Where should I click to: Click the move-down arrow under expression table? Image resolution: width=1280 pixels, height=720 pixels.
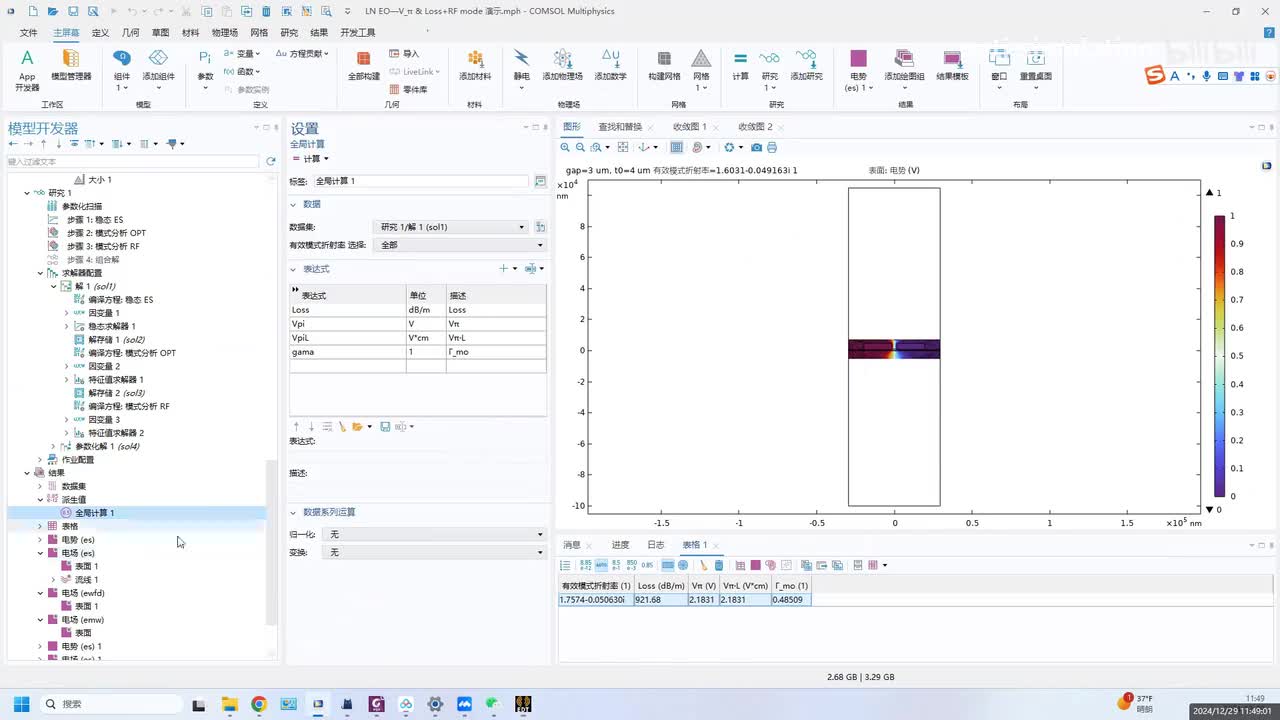311,426
